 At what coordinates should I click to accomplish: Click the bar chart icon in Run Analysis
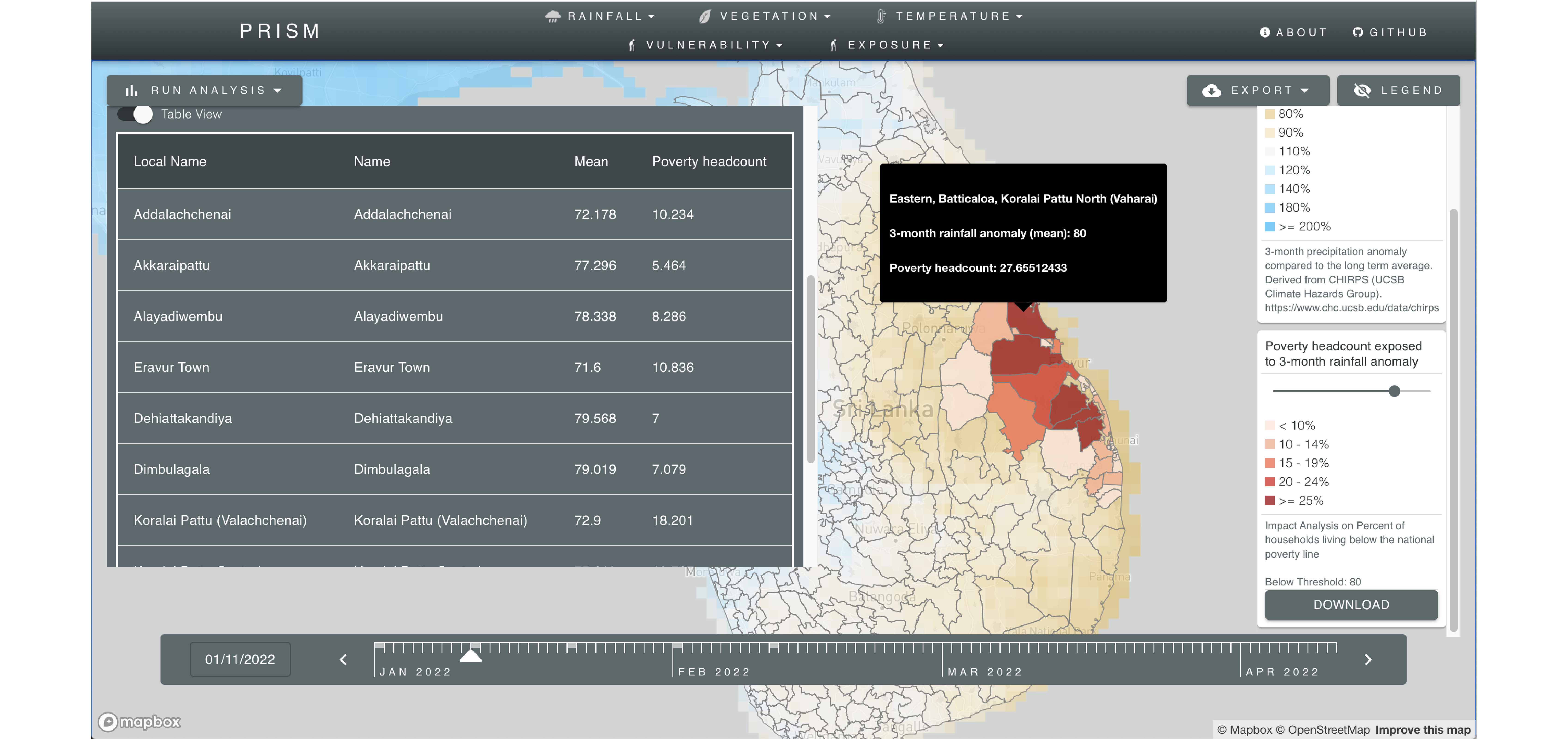tap(131, 91)
